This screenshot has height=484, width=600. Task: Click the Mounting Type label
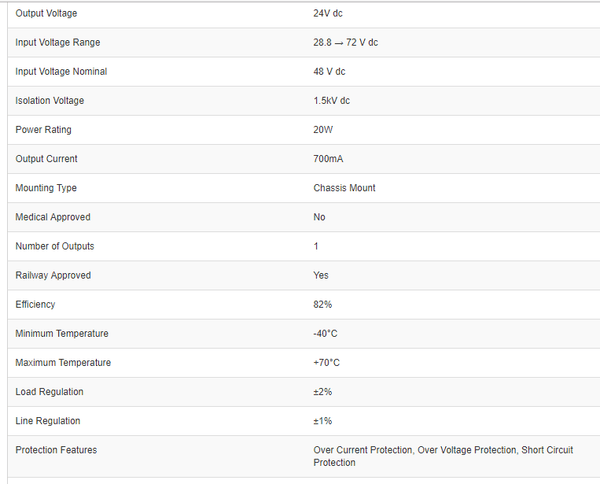click(46, 187)
